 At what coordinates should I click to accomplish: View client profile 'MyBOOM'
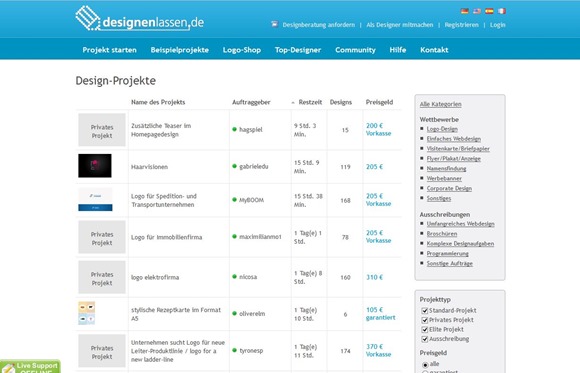coord(251,200)
